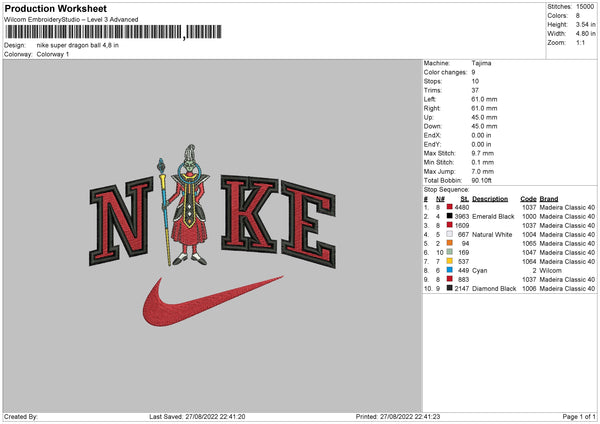The height and width of the screenshot is (424, 600).
Task: Click the 'Natural White' description text
Action: click(492, 235)
